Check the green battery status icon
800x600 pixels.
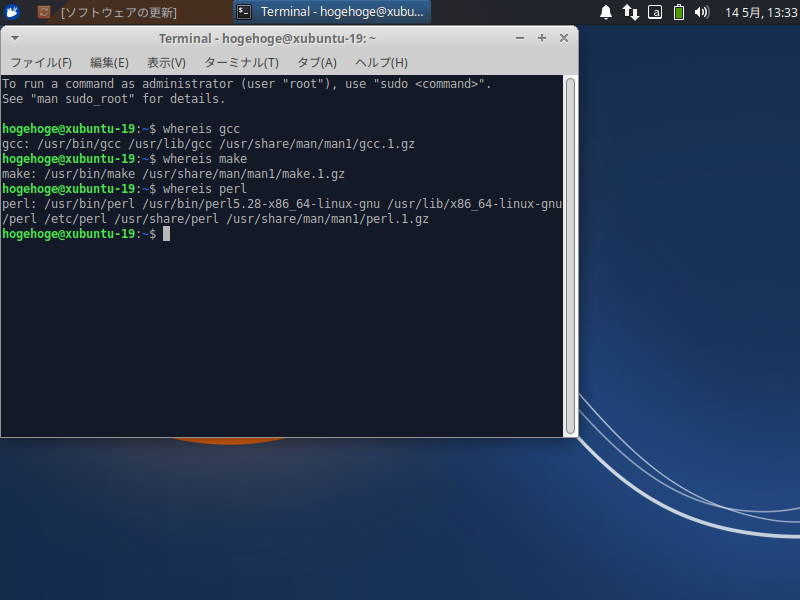(679, 12)
